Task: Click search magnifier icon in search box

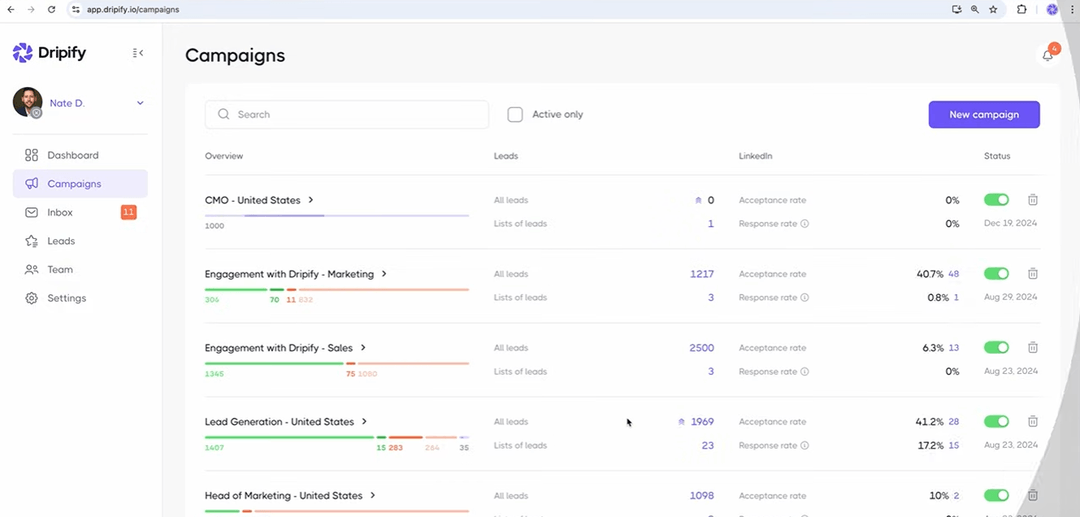Action: (x=223, y=114)
